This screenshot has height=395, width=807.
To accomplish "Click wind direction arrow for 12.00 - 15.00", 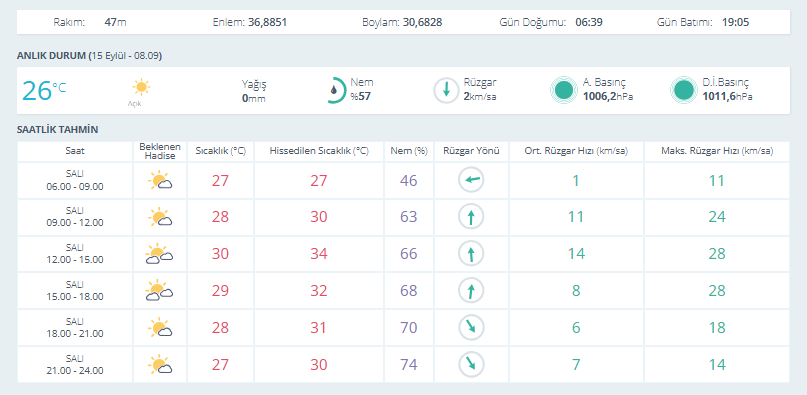I will click(471, 254).
